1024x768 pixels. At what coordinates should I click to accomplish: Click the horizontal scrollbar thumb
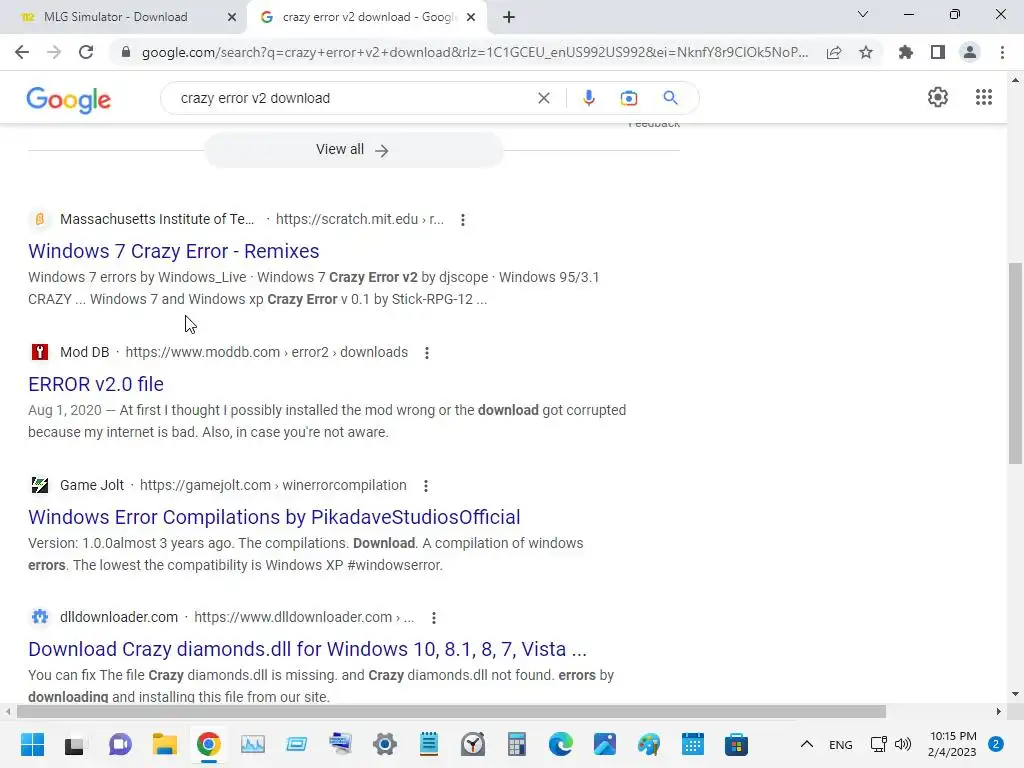click(x=451, y=711)
